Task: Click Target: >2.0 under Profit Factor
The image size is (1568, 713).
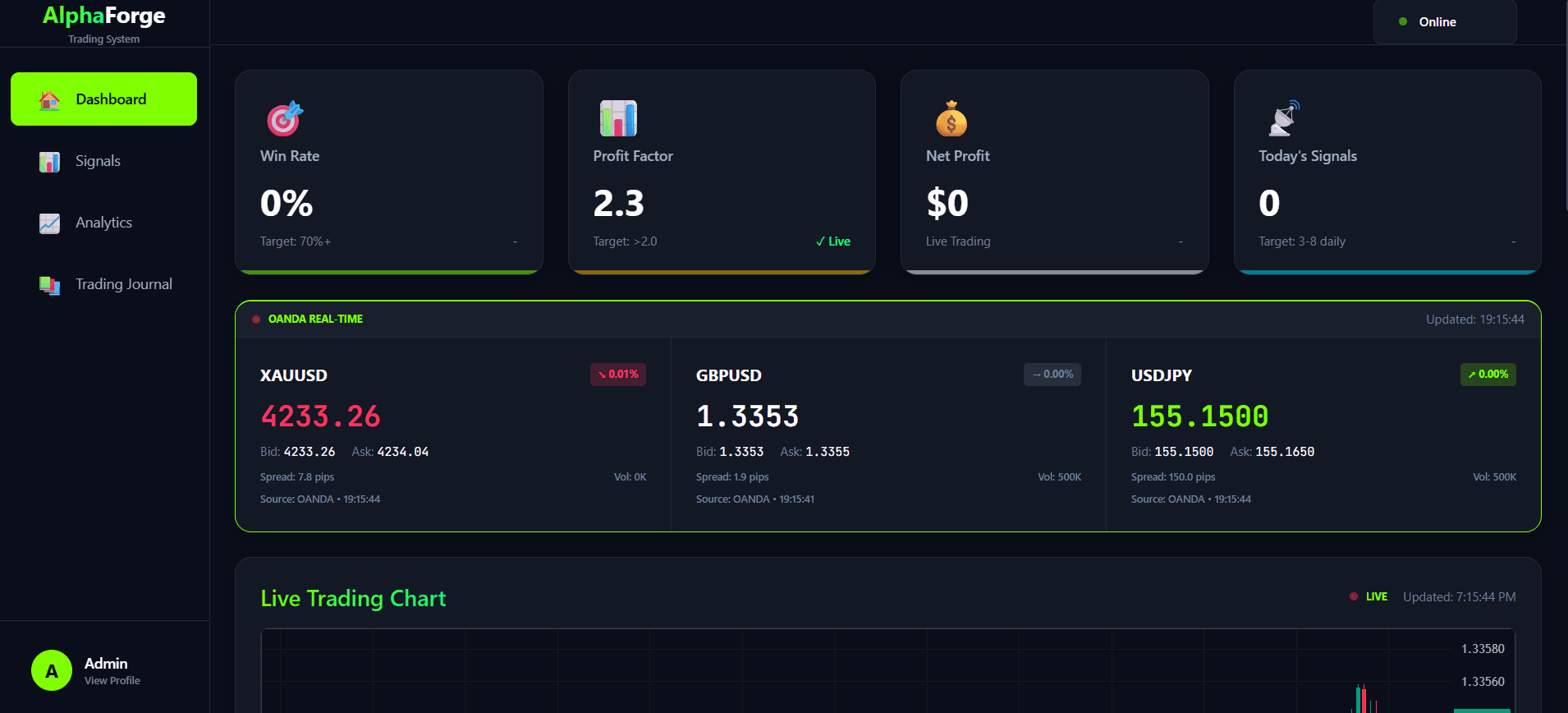Action: [x=626, y=241]
